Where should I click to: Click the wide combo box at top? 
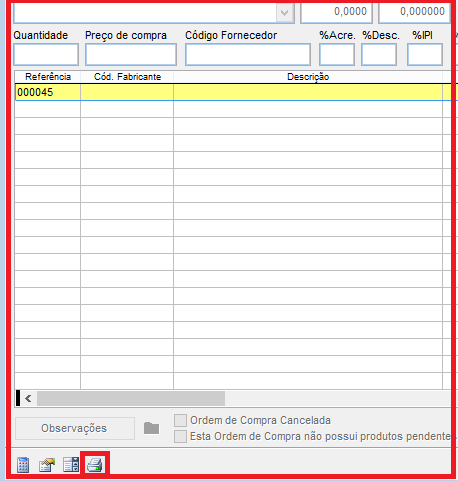tap(154, 13)
